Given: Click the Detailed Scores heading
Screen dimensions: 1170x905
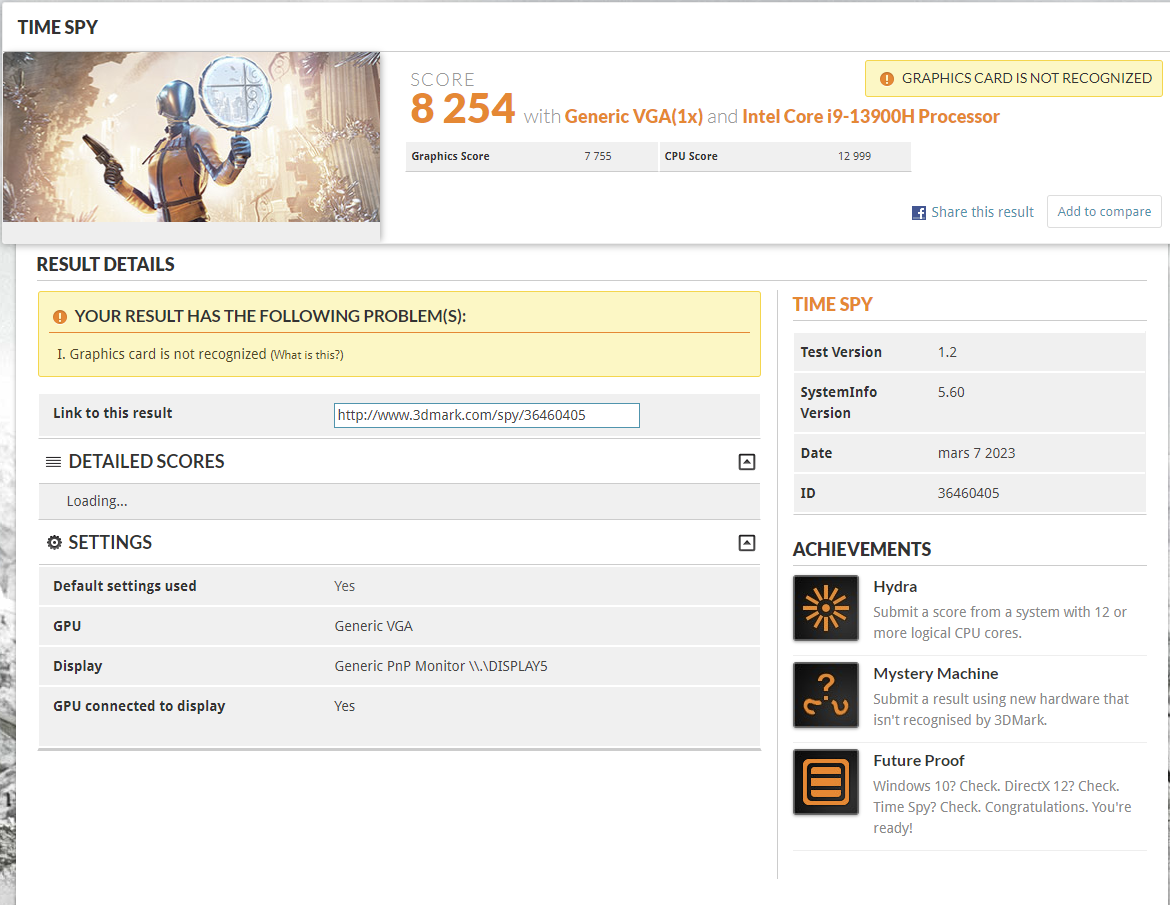Looking at the screenshot, I should tap(146, 462).
